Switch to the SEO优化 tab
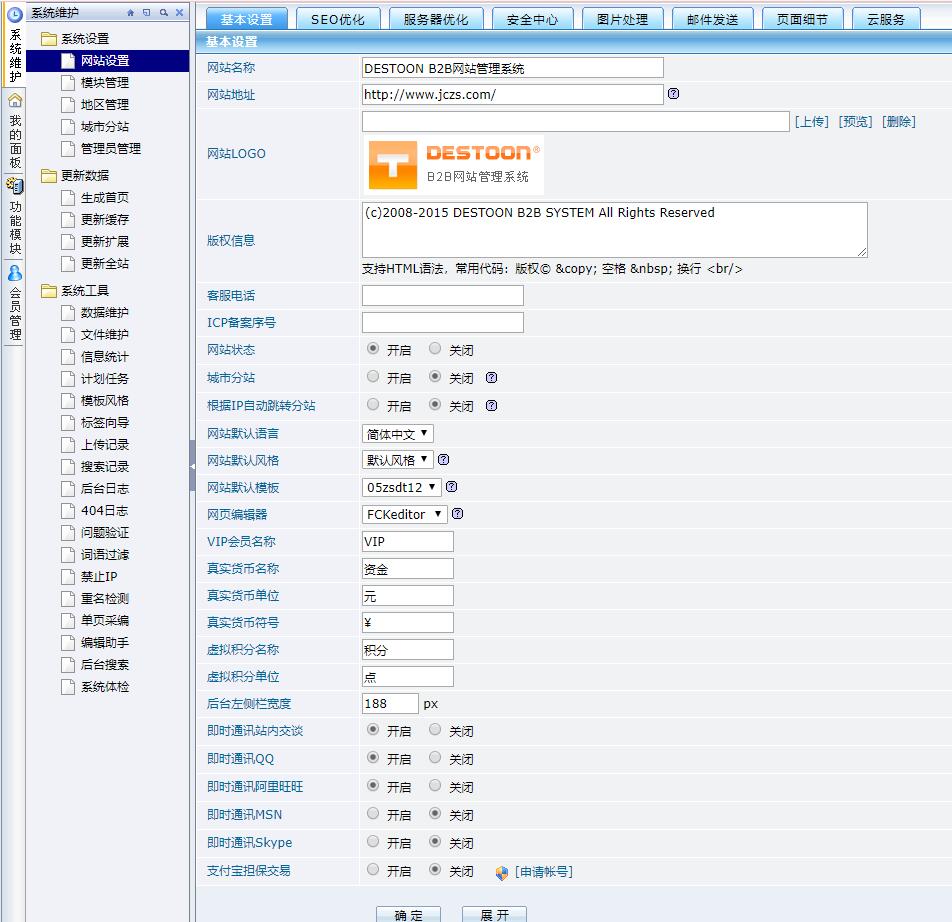This screenshot has width=952, height=922. click(338, 19)
